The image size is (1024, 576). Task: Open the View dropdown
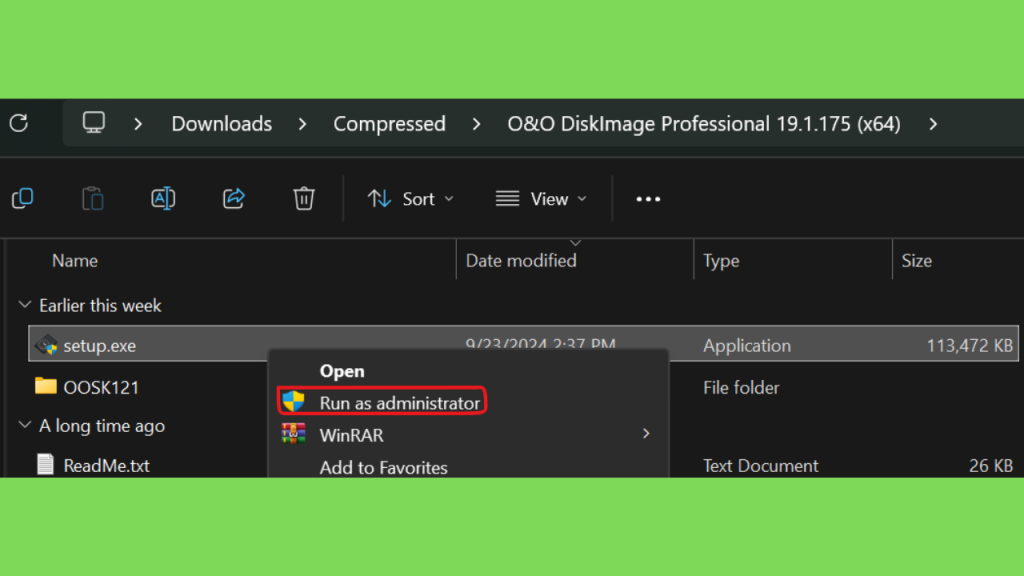pyautogui.click(x=541, y=199)
